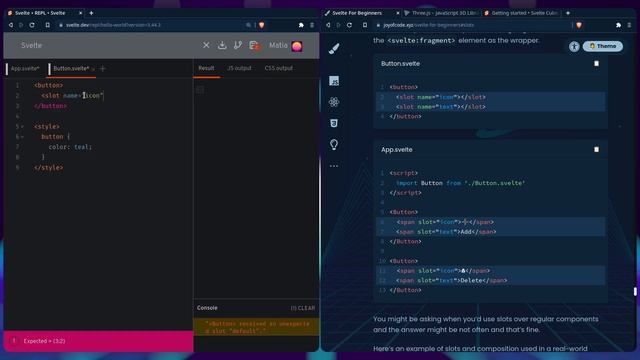Collapse the button rule fold arrow on line 6

[x=22, y=137]
